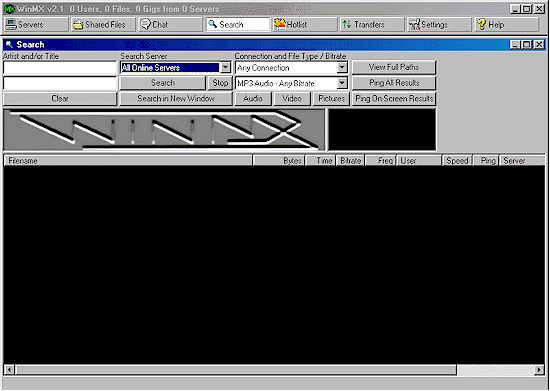
Task: Minimize the inner Search window
Action: click(515, 45)
